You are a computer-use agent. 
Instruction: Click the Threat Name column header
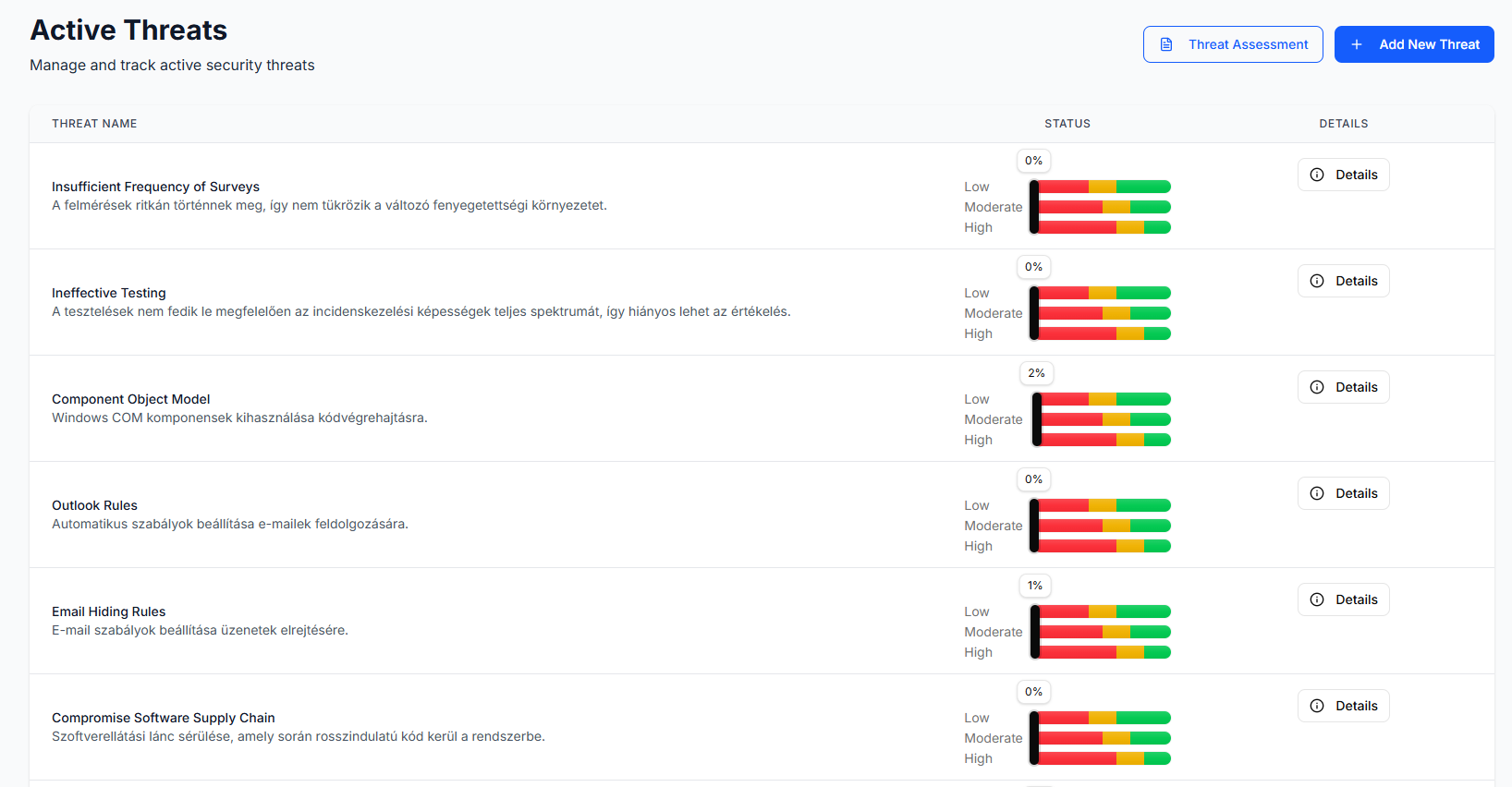click(94, 124)
